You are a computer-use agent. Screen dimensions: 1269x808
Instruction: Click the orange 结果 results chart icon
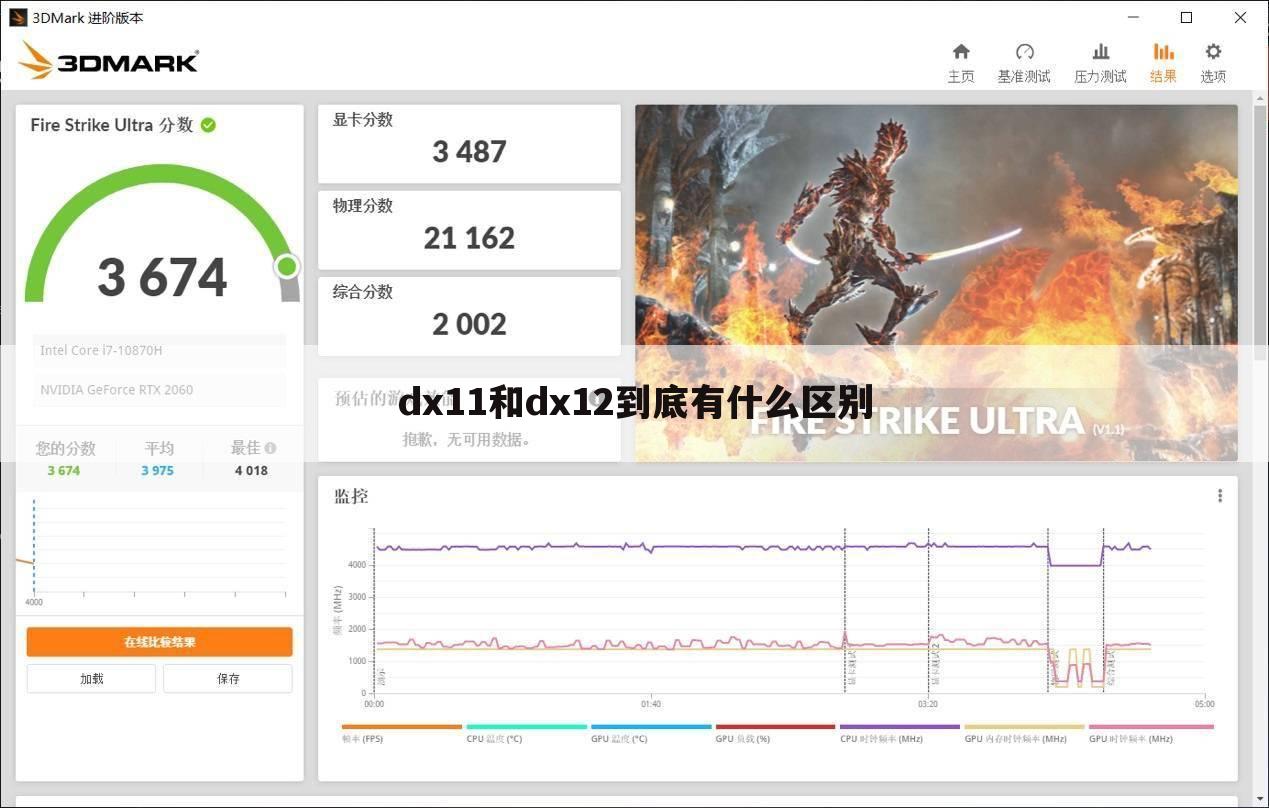tap(1162, 51)
